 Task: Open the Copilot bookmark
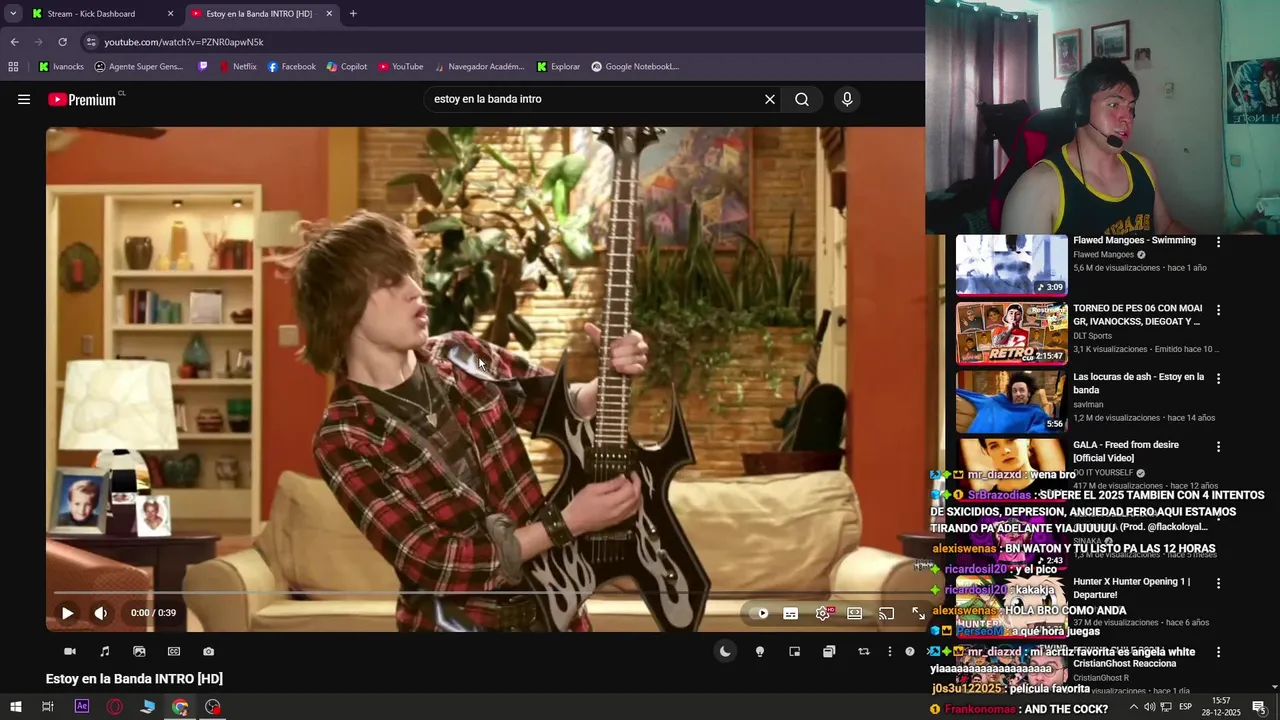(347, 67)
